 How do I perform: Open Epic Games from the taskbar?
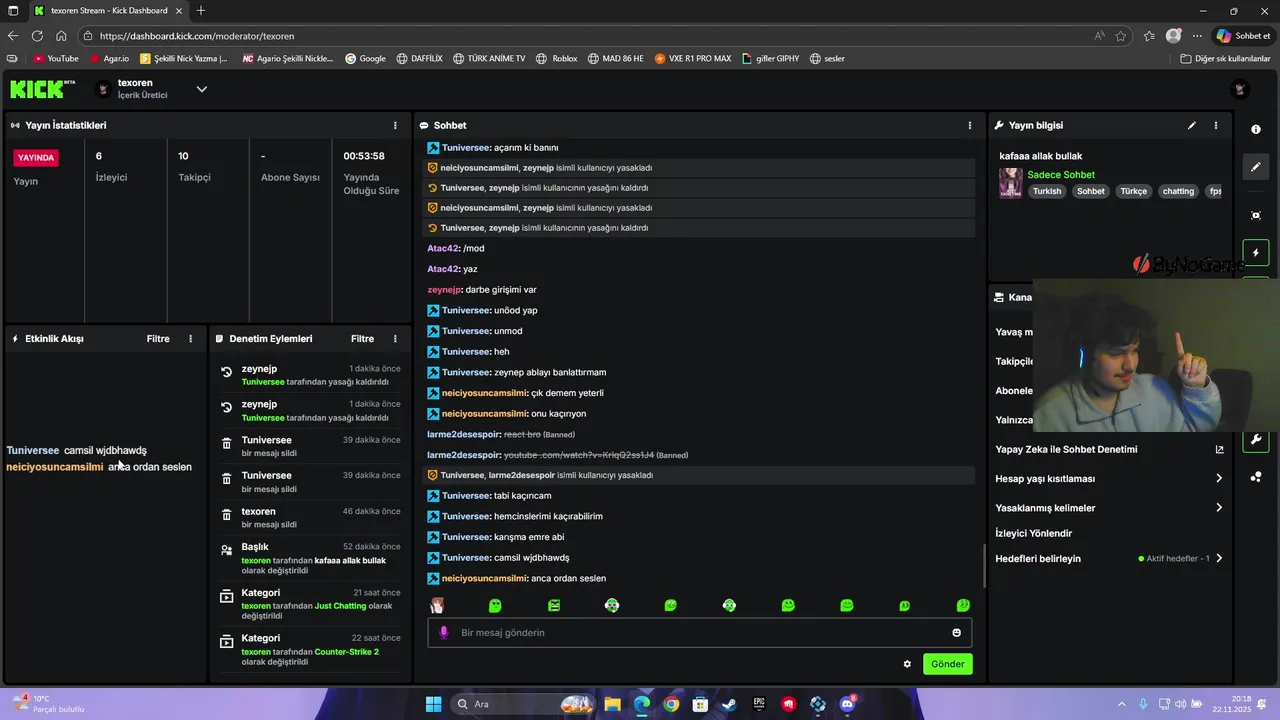pyautogui.click(x=759, y=704)
